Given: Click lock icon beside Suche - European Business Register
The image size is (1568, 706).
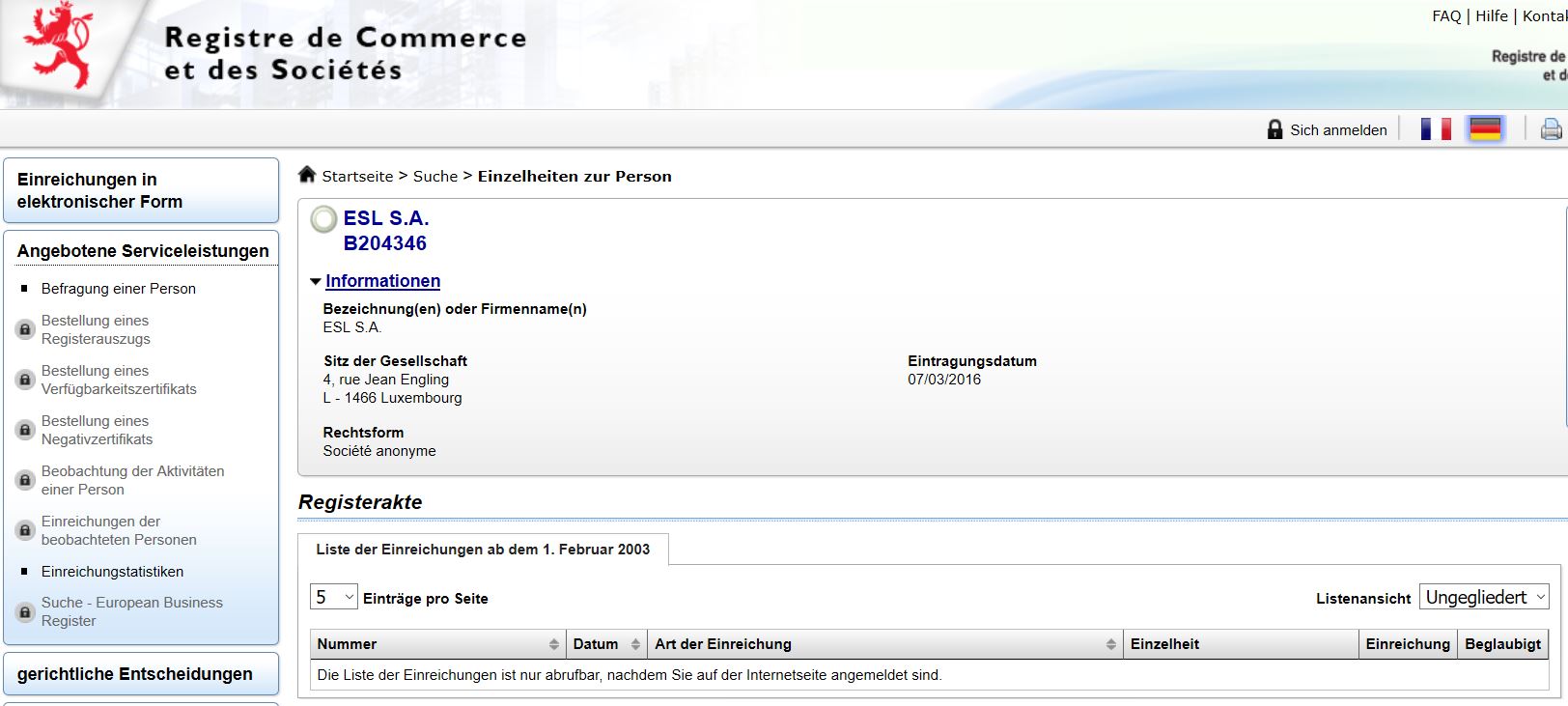Looking at the screenshot, I should 26,611.
